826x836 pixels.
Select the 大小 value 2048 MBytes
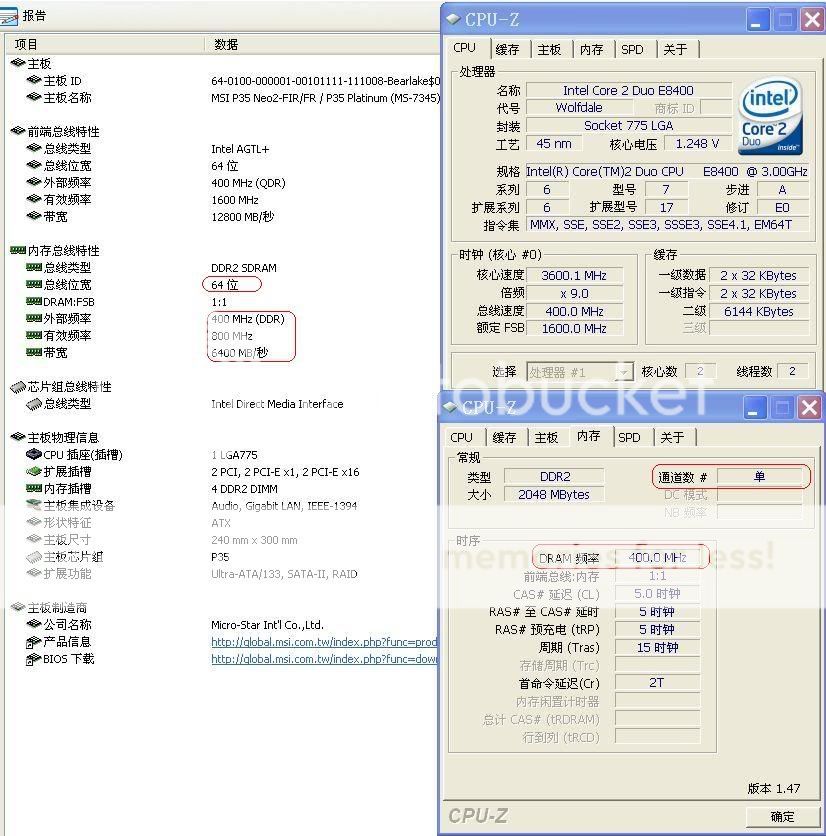click(554, 495)
